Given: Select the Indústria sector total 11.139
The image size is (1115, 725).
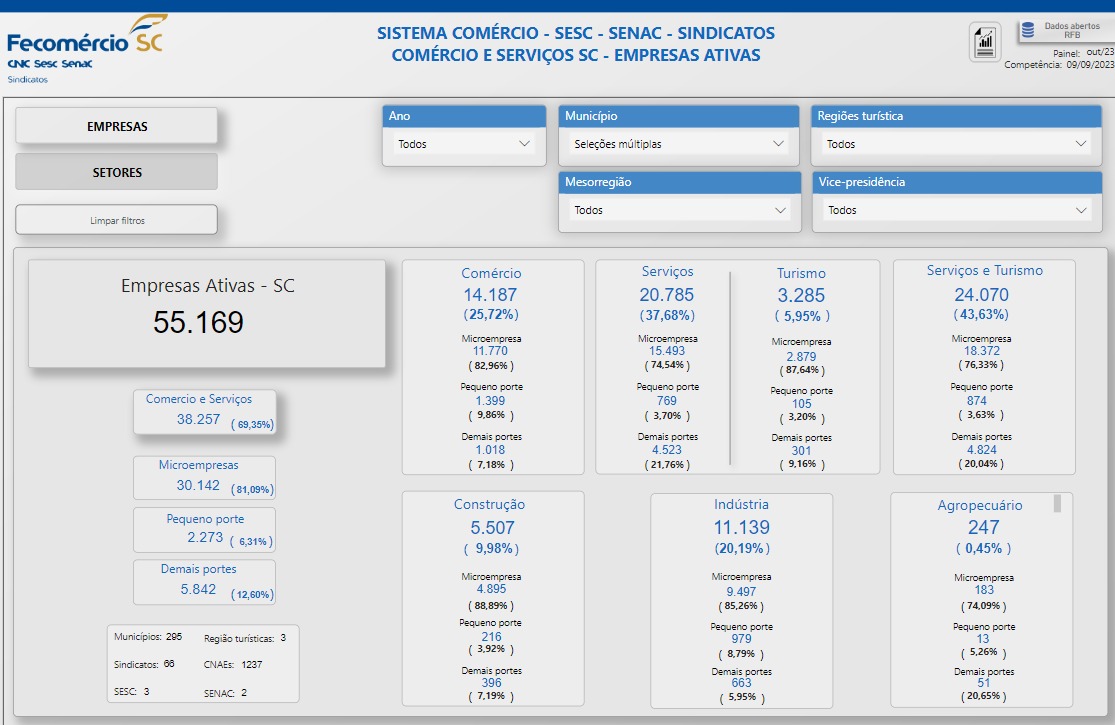Looking at the screenshot, I should click(741, 528).
